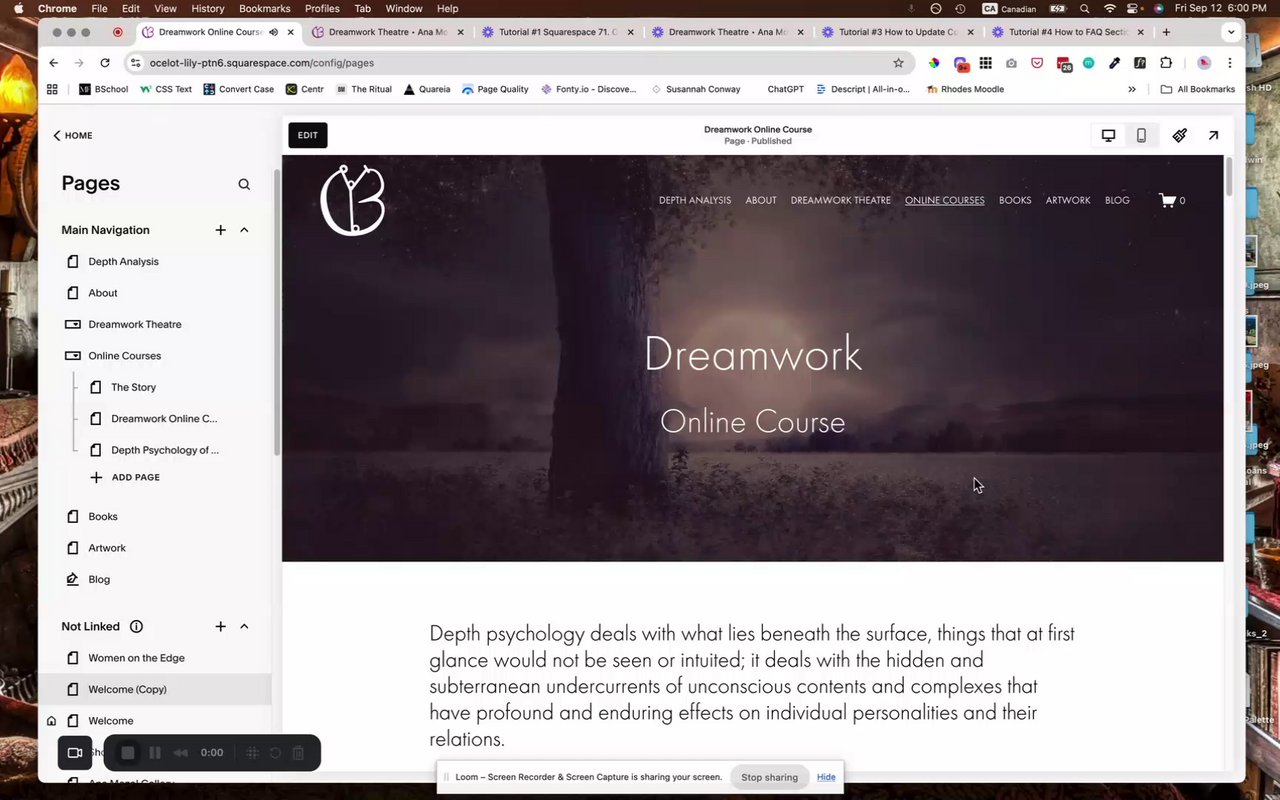Click DREAMWORK THEATRE in the site navigation
The image size is (1280, 800).
840,200
